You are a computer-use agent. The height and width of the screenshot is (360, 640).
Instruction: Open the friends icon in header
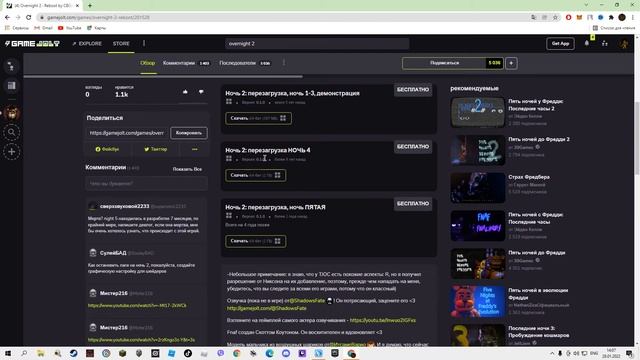pyautogui.click(x=604, y=43)
